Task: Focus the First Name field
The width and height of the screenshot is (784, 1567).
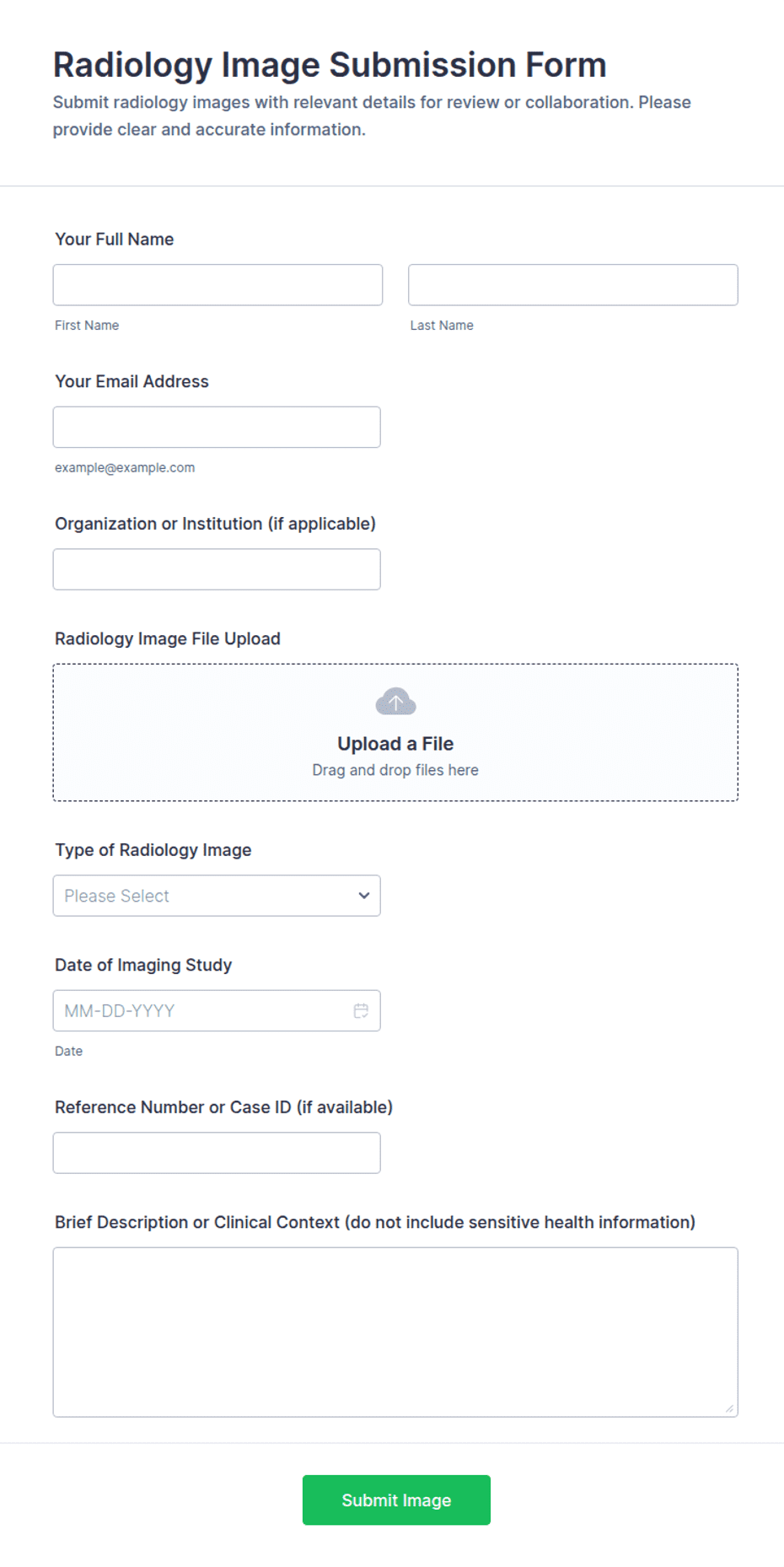Action: coord(217,285)
